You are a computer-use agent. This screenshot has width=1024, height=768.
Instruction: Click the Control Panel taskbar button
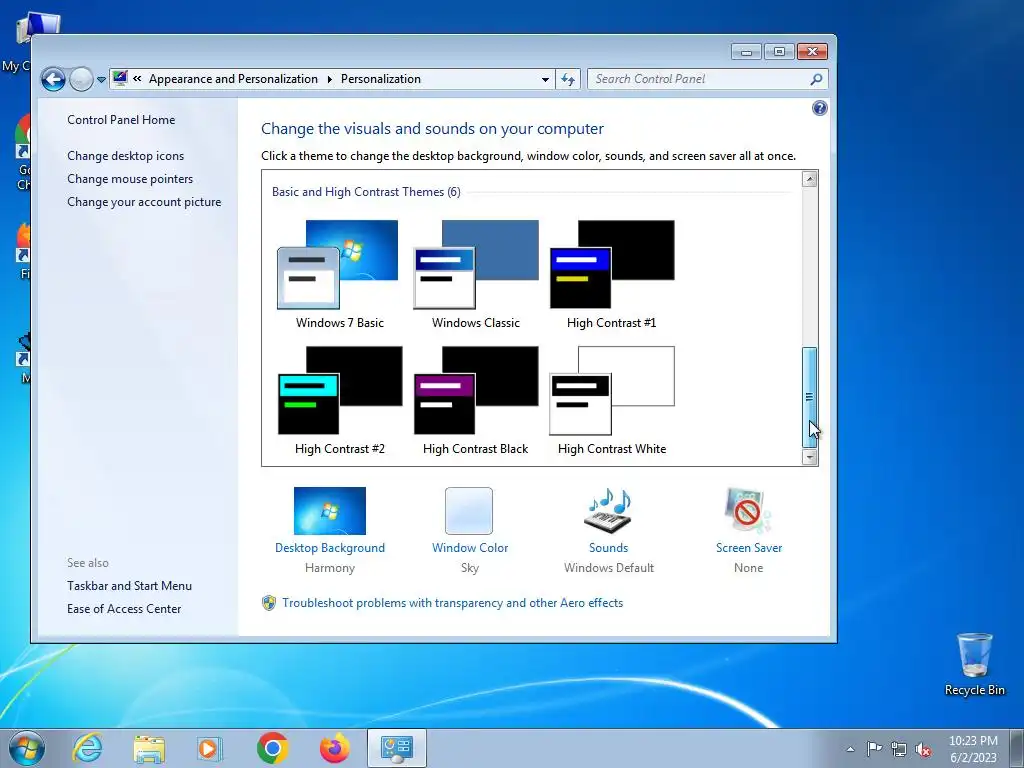click(x=396, y=748)
